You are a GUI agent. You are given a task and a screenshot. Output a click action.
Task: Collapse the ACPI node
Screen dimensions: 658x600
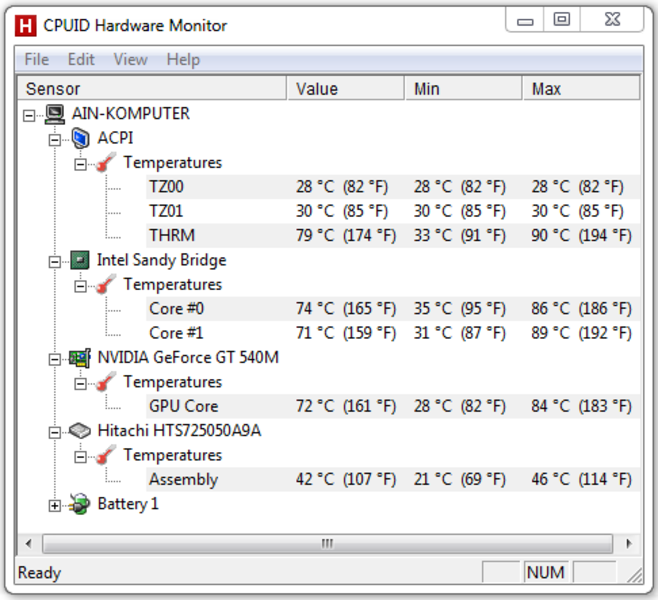pyautogui.click(x=55, y=140)
